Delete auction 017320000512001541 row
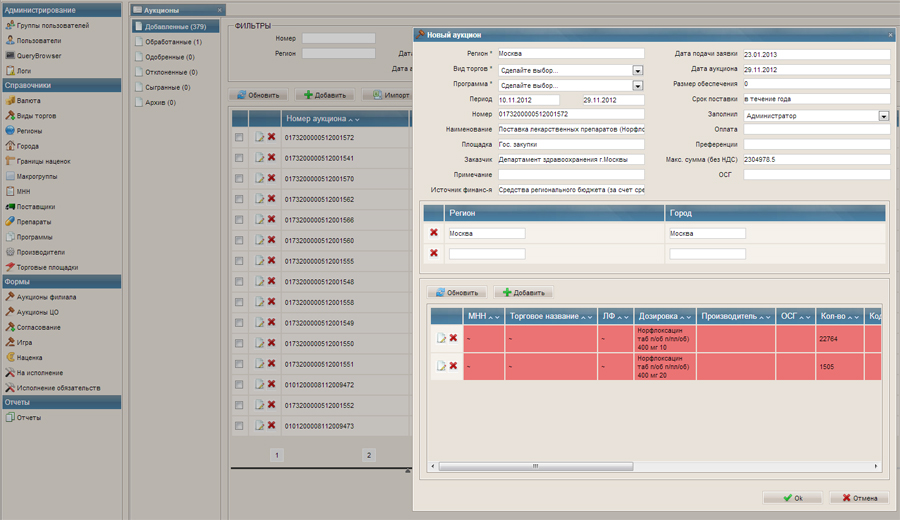 pos(271,157)
